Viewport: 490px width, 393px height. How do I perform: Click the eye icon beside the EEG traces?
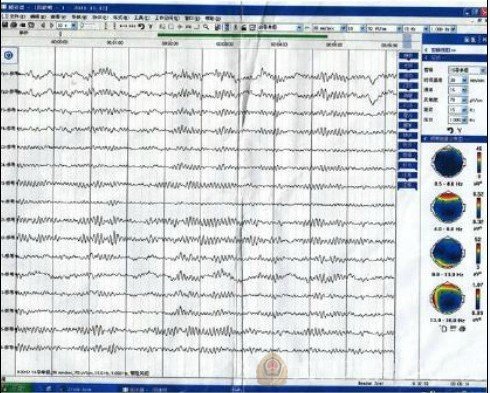click(x=9, y=55)
